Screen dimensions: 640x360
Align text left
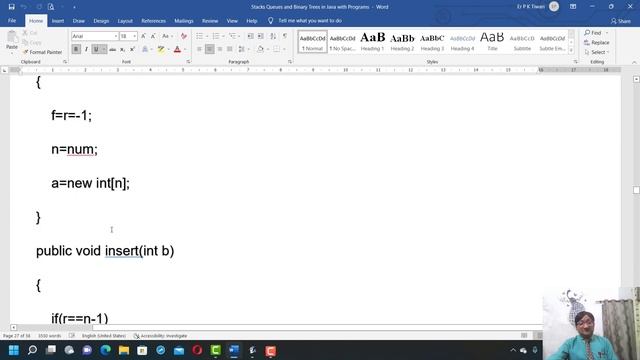click(x=199, y=49)
